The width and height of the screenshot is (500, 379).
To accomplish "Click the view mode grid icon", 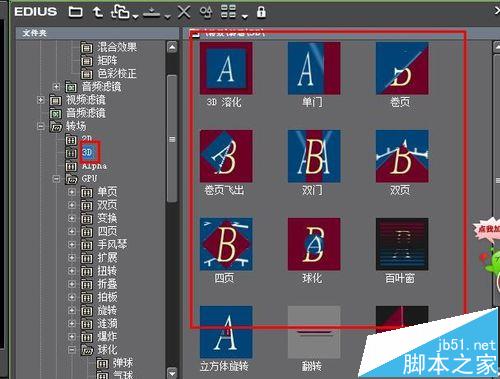I will pyautogui.click(x=228, y=12).
